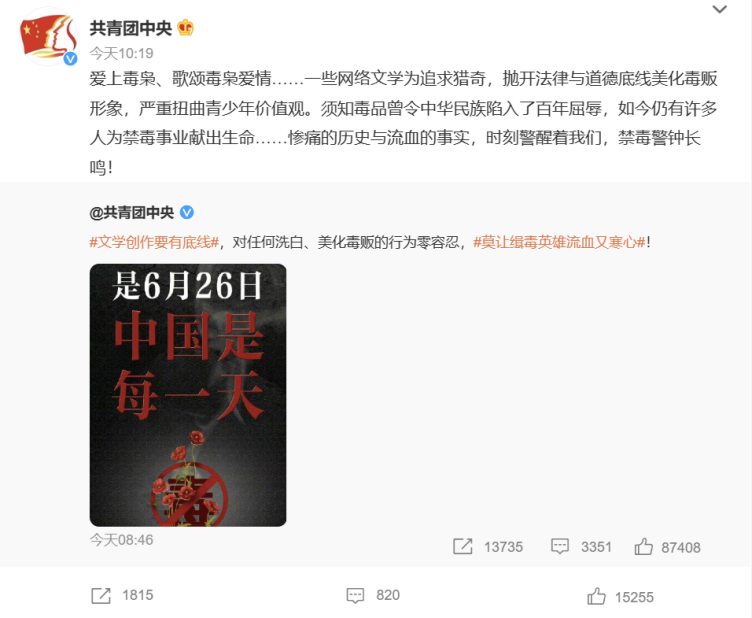Like this post via the 15255 thumbs-up

[x=597, y=596]
